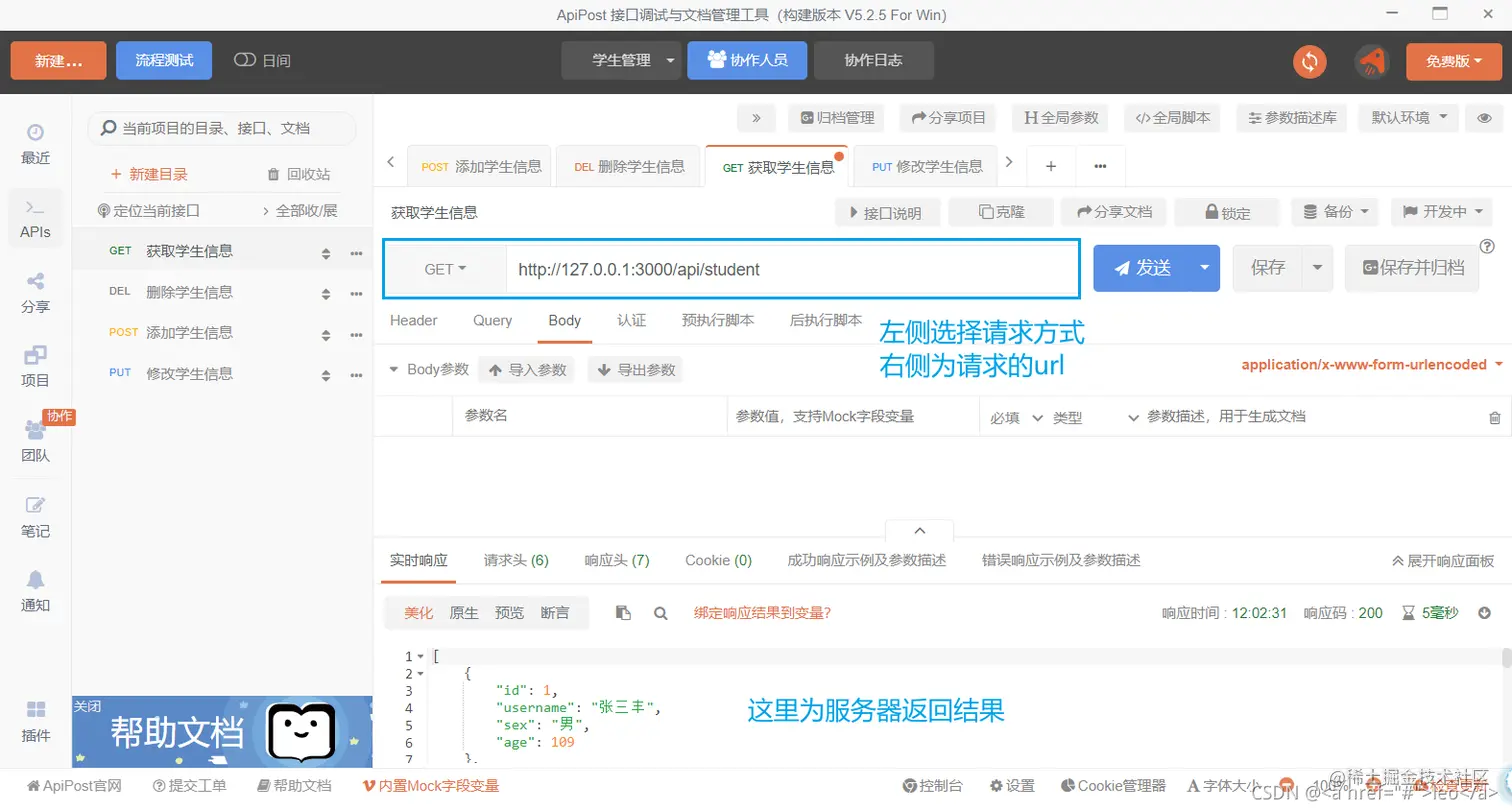Click the 保存并归档 save and archive button
The image size is (1512, 810).
click(x=1411, y=268)
